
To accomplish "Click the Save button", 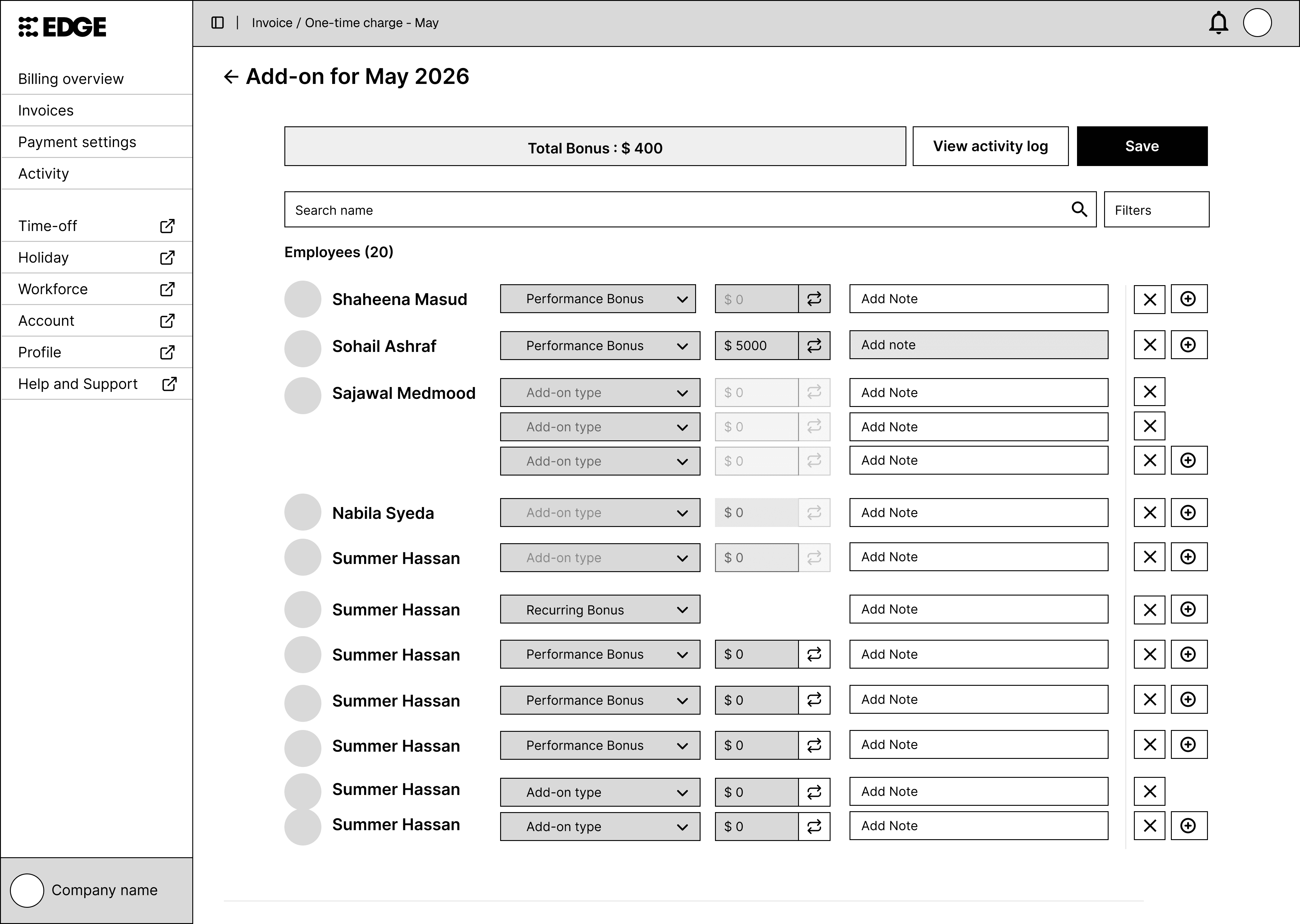I will click(x=1142, y=146).
